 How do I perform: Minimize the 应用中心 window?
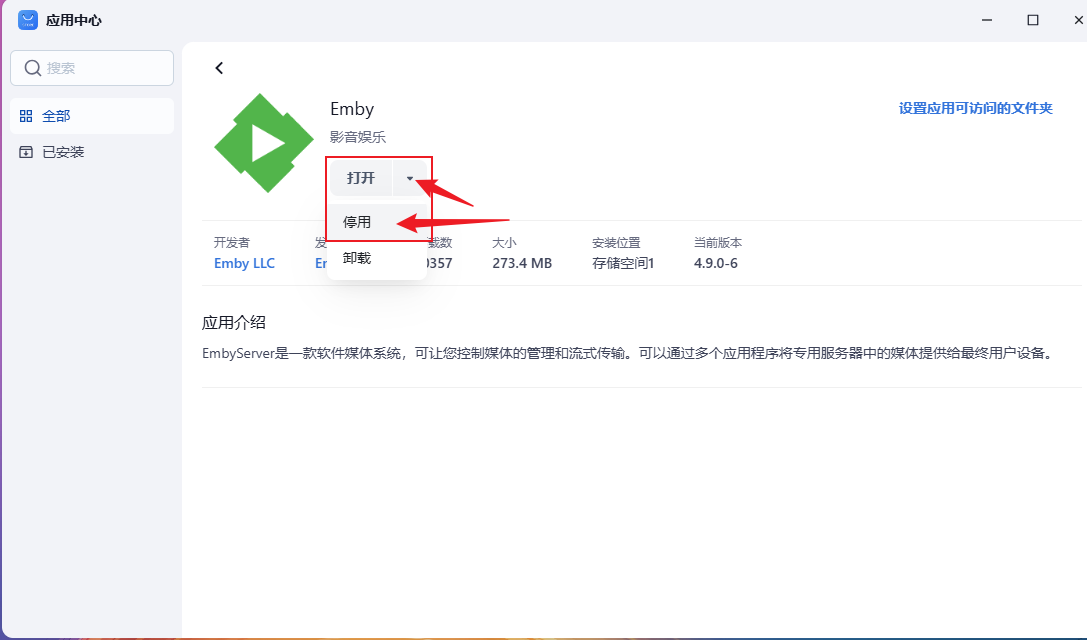tap(987, 20)
